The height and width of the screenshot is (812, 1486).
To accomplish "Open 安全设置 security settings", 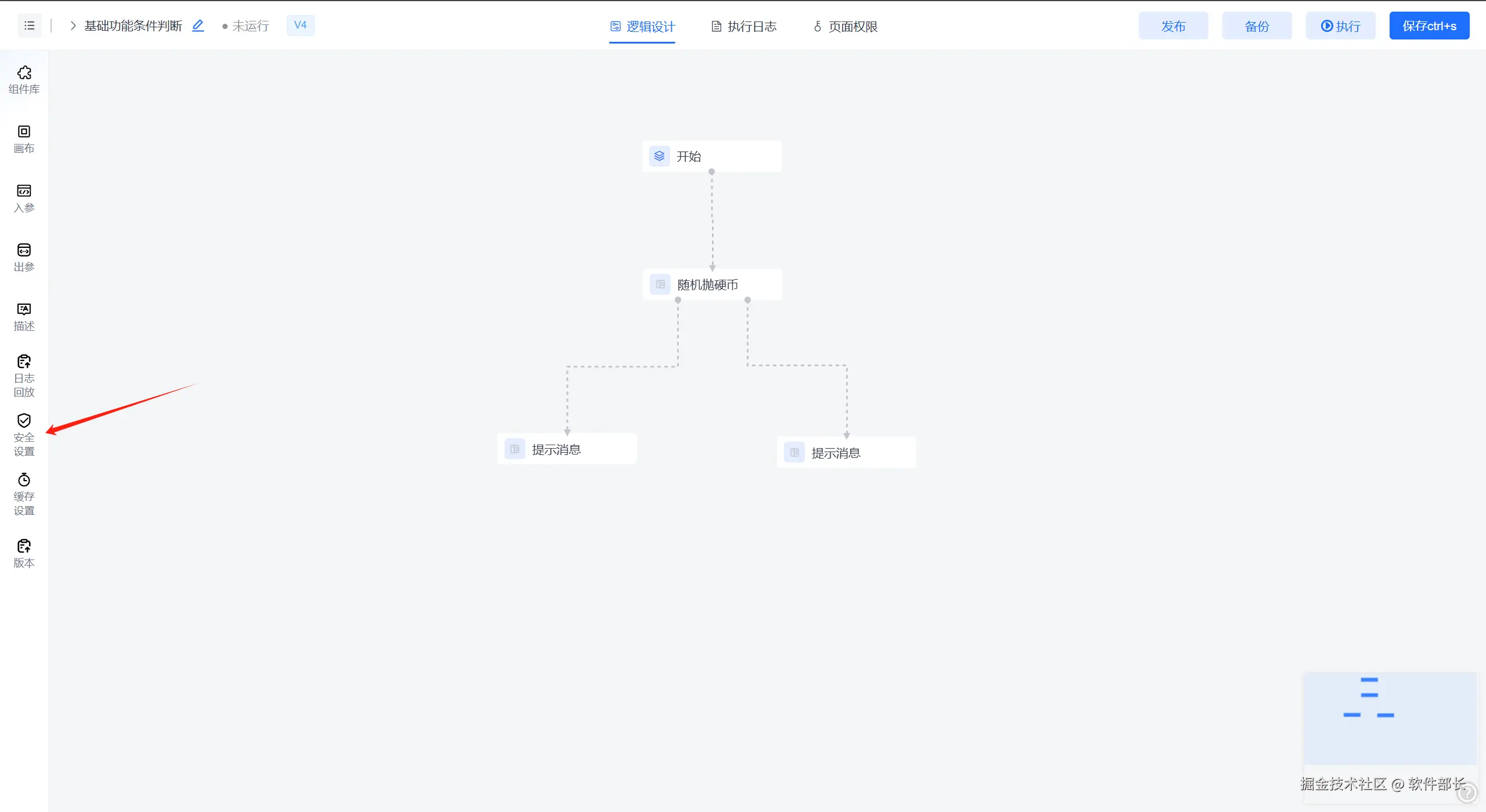I will [x=24, y=435].
